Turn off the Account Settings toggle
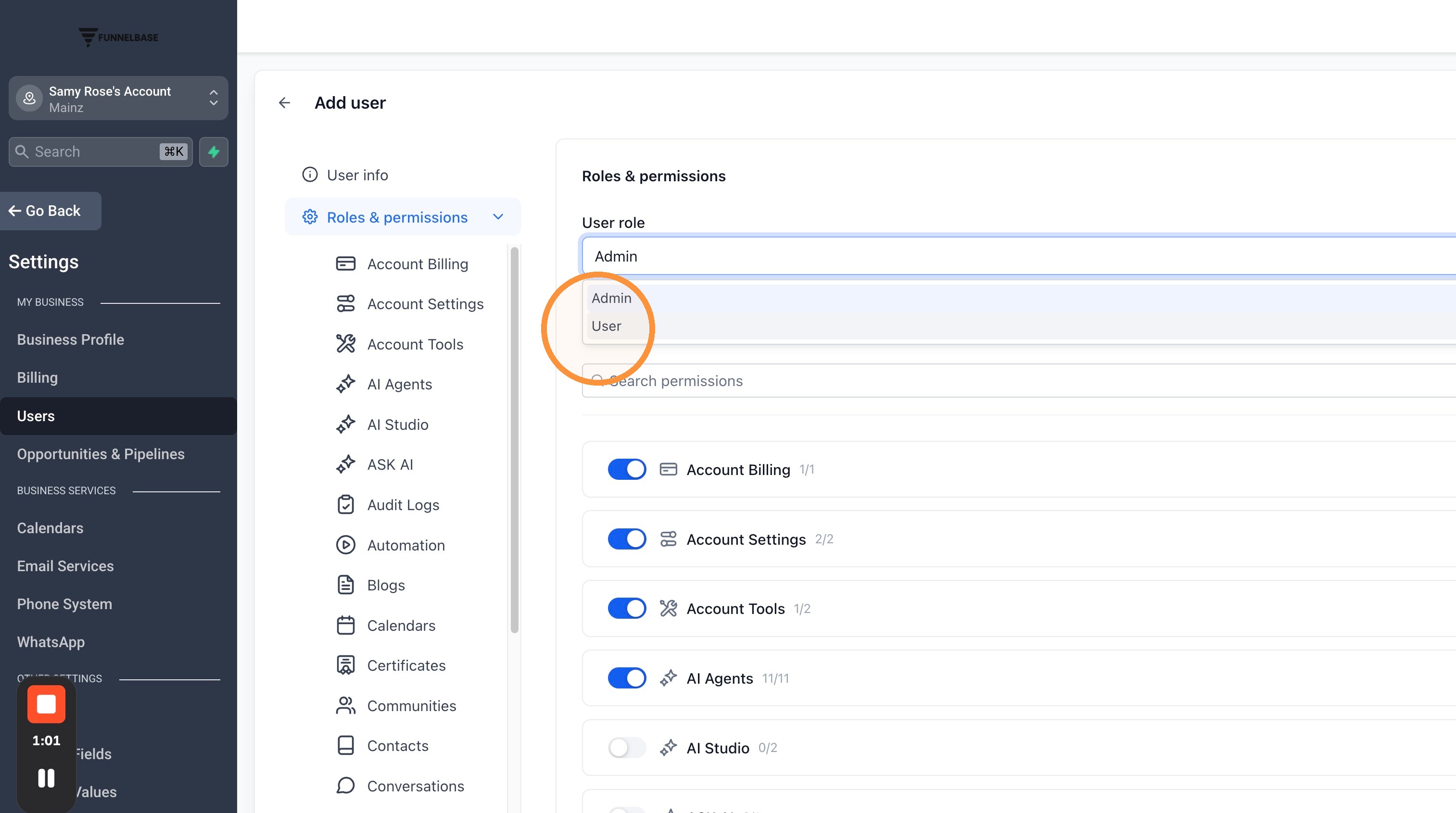1456x813 pixels. 627,539
